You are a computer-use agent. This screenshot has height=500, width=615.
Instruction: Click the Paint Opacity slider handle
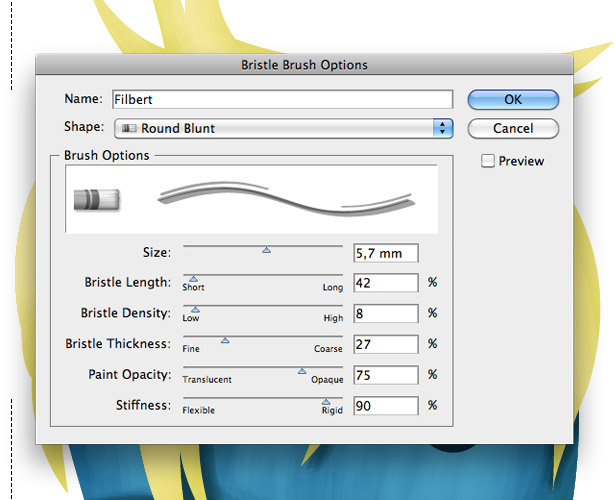302,371
